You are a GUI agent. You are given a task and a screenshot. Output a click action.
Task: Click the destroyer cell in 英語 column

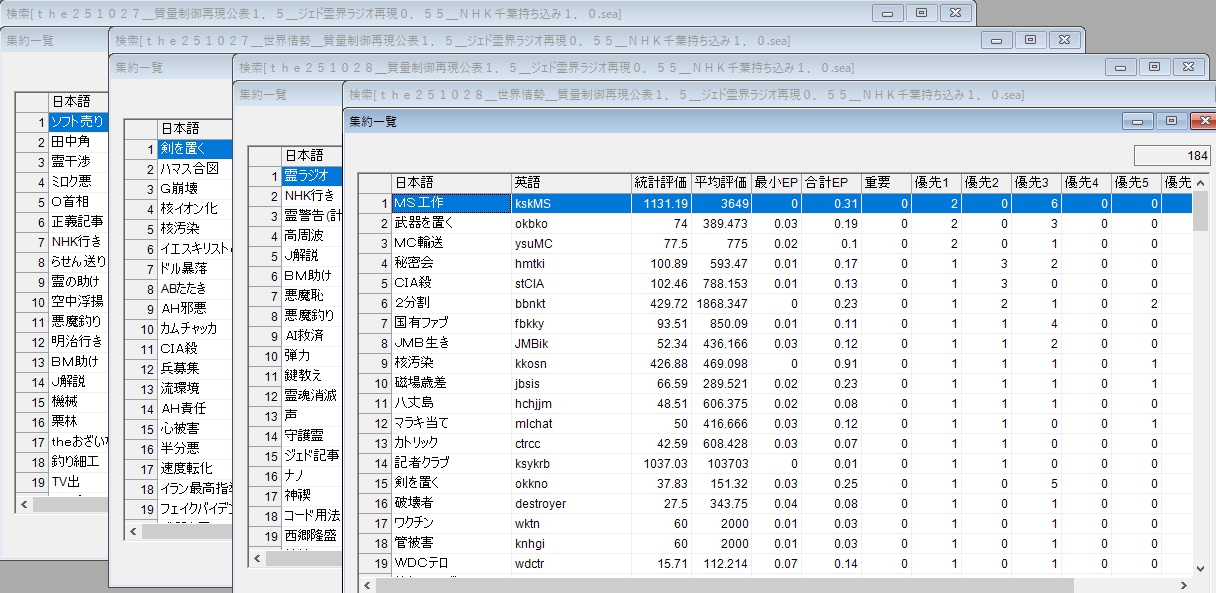coord(570,503)
